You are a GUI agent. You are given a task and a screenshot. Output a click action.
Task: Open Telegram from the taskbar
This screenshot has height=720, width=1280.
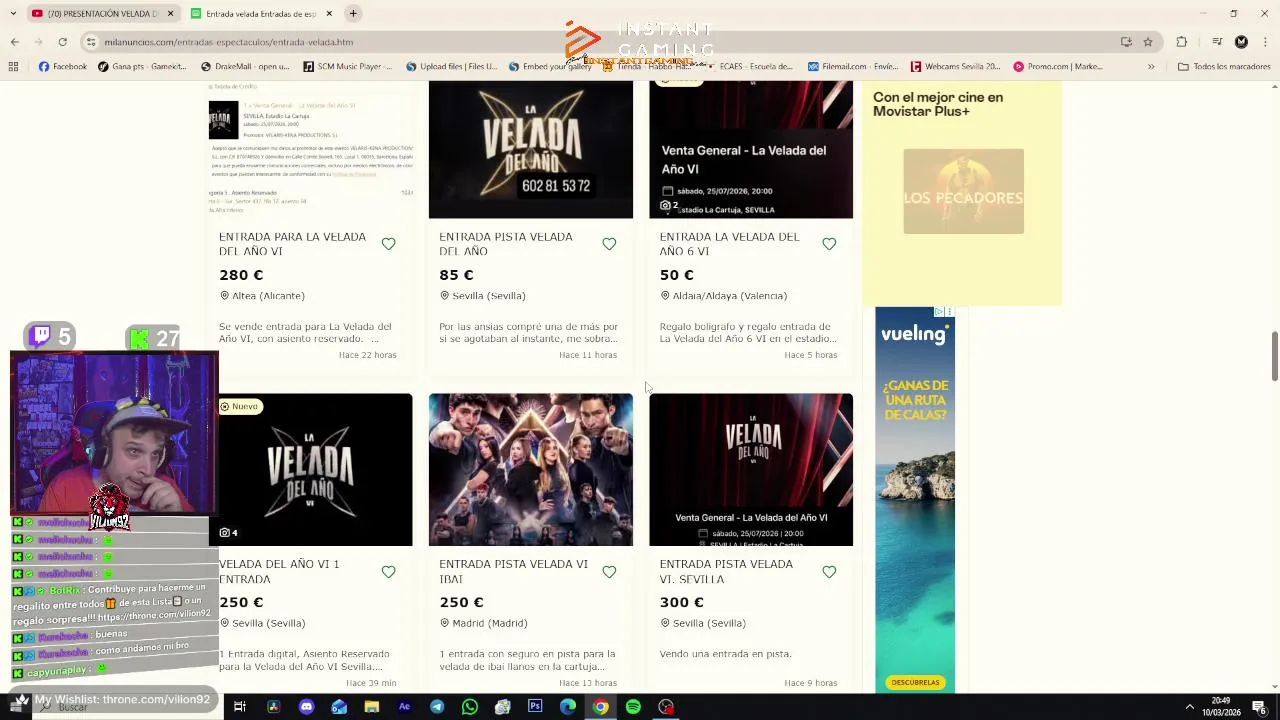437,707
